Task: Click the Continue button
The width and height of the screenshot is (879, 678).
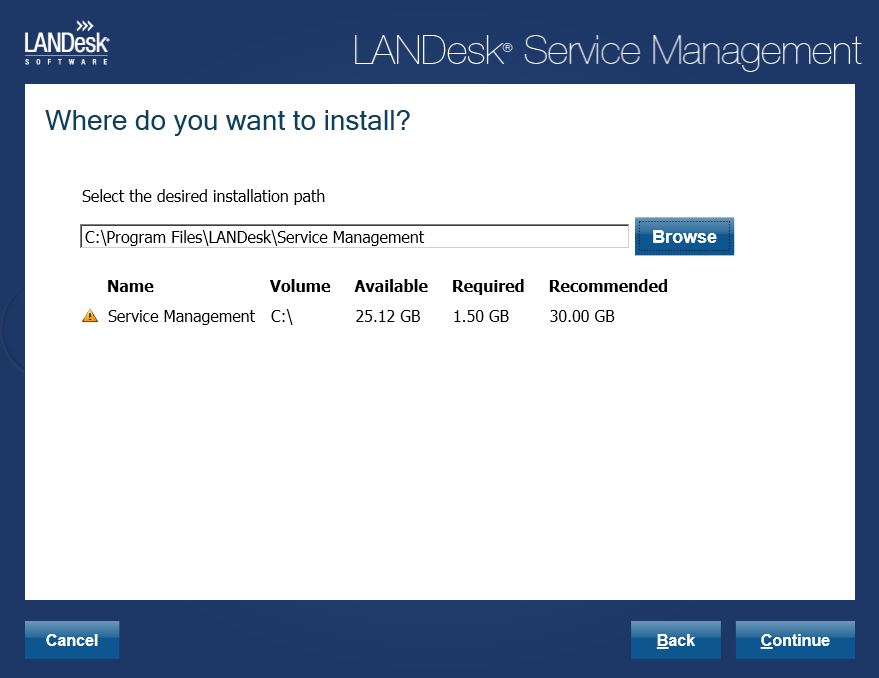Action: (x=795, y=640)
